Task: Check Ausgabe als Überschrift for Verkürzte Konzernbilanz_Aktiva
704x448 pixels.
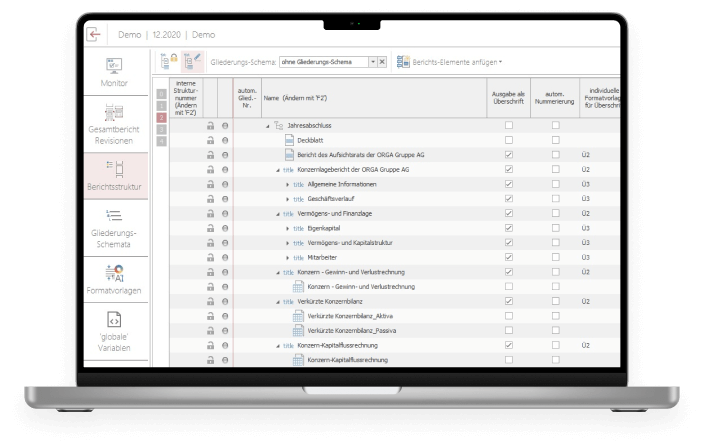Action: [x=509, y=316]
